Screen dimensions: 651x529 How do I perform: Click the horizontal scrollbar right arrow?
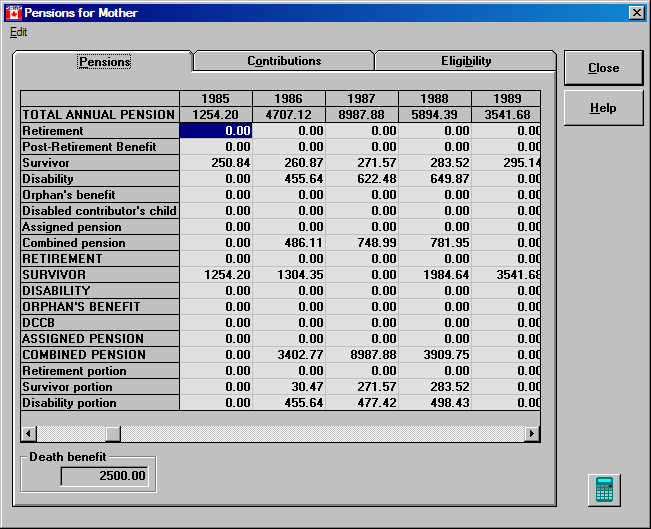532,434
